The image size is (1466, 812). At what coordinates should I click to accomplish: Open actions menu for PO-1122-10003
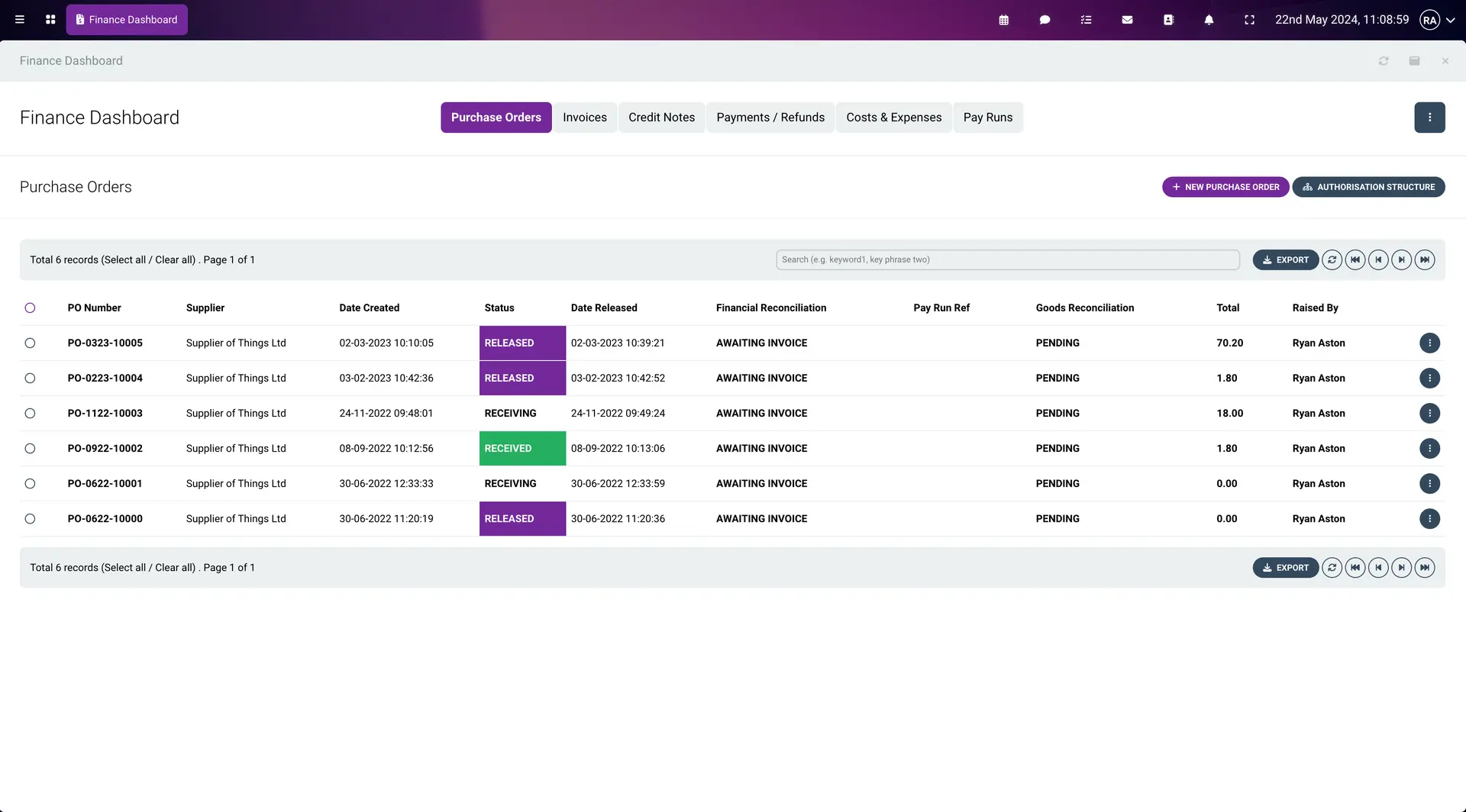tap(1429, 414)
